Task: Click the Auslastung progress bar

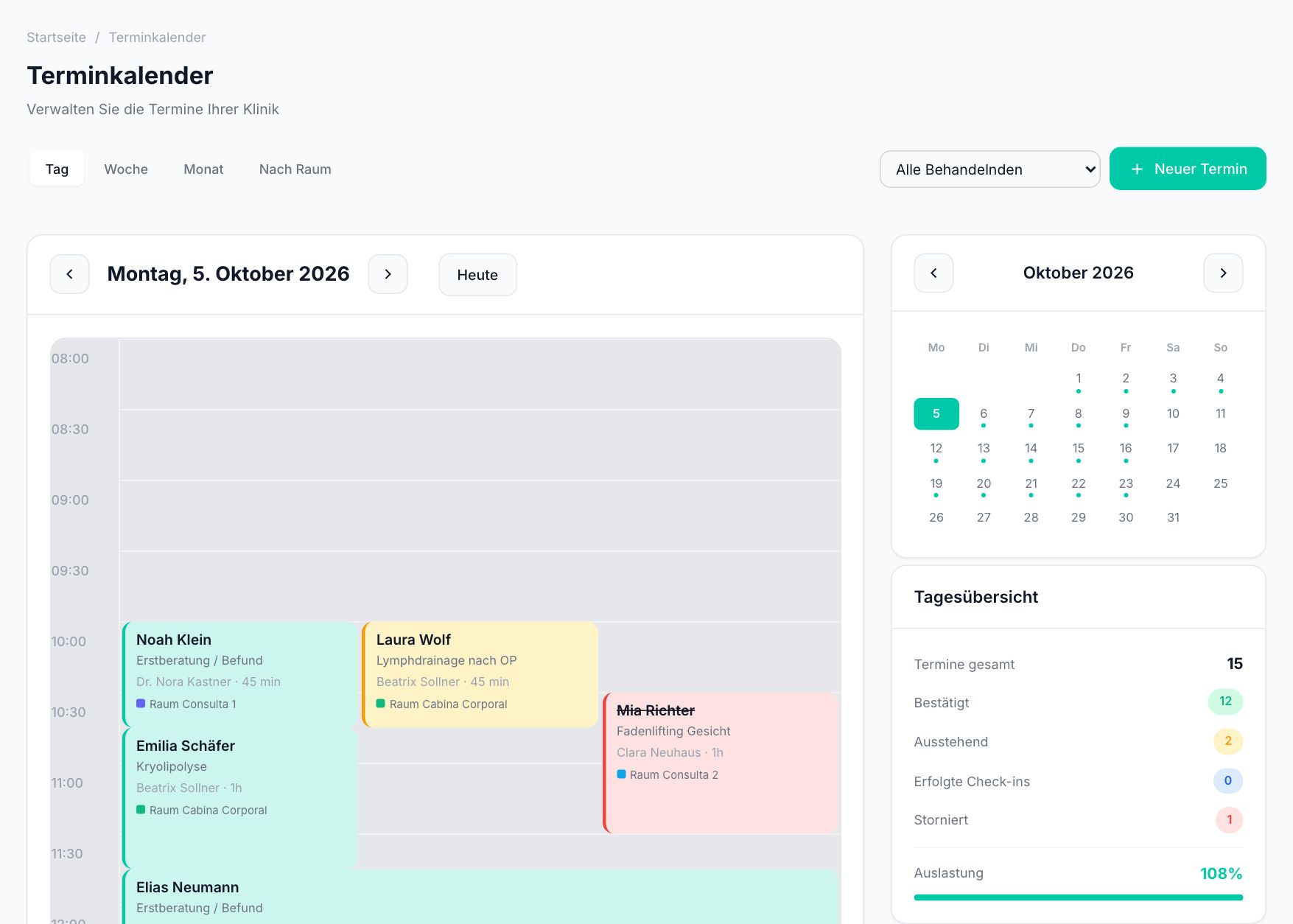Action: 1078,897
